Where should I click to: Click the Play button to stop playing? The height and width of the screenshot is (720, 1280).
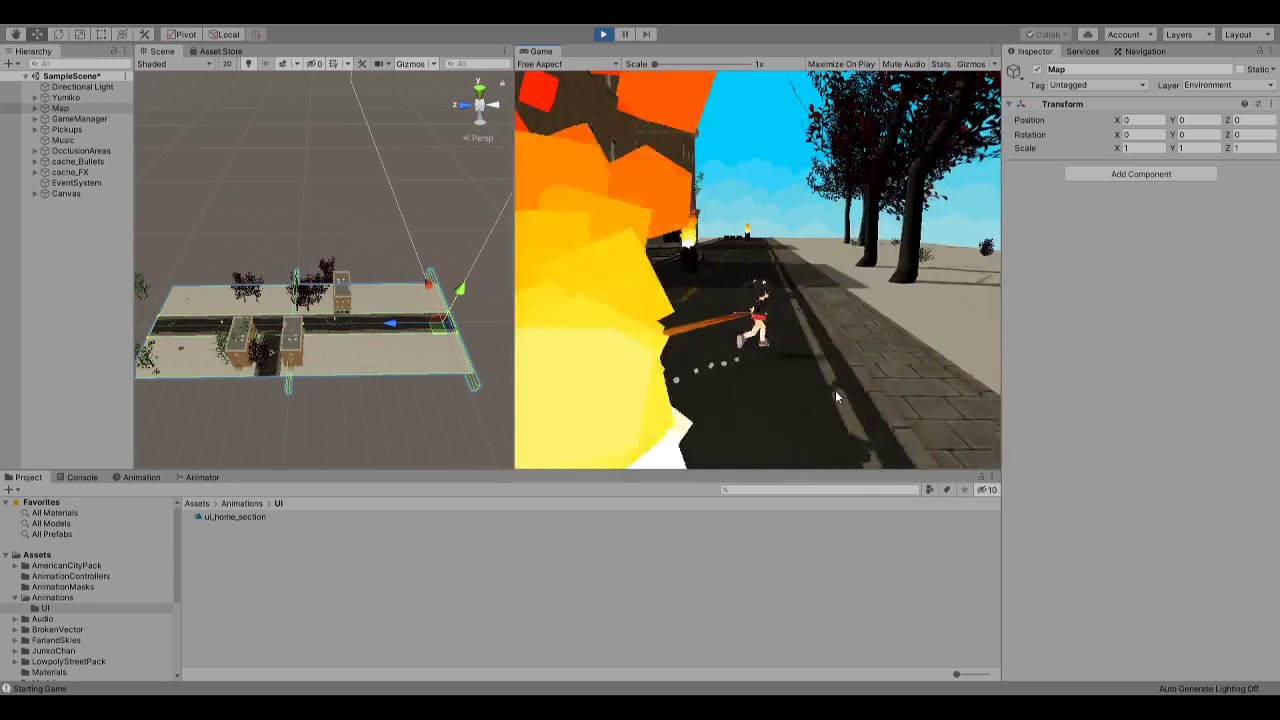tap(603, 34)
